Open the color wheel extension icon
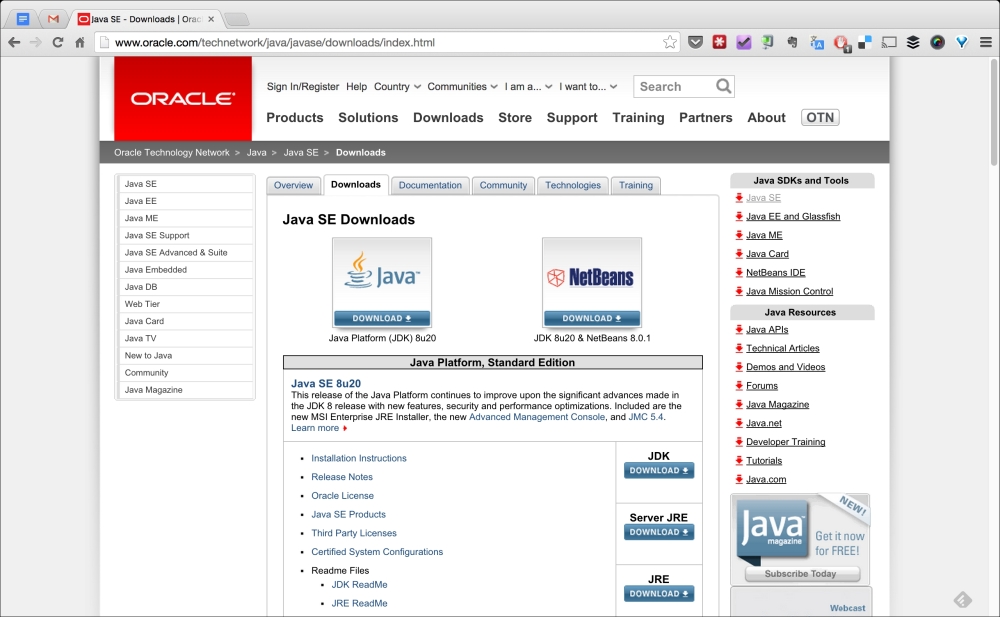Viewport: 1000px width, 617px height. pos(938,43)
